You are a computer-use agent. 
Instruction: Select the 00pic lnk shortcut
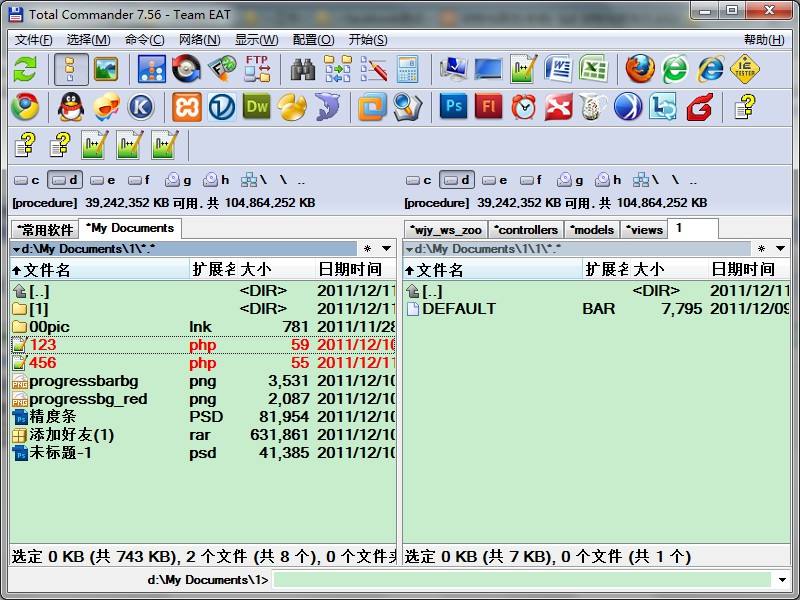[x=203, y=327]
